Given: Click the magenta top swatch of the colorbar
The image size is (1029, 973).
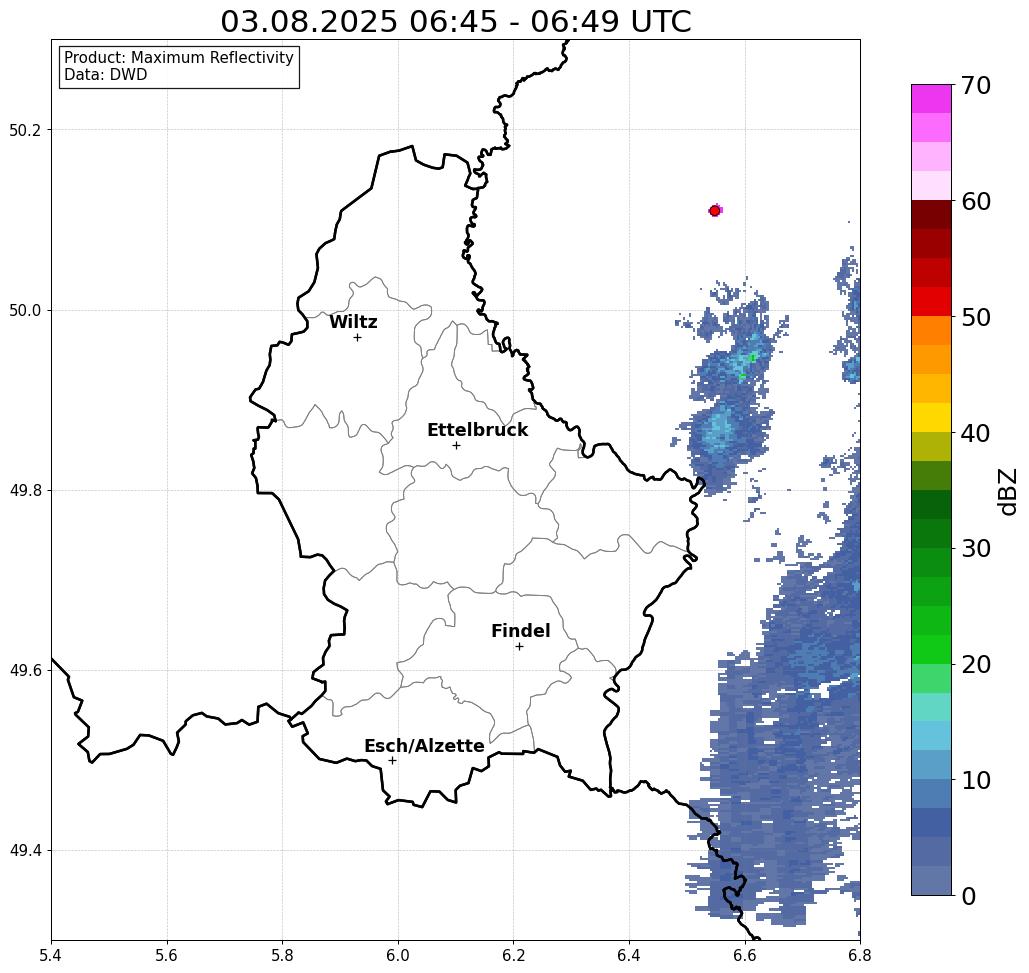Looking at the screenshot, I should point(931,99).
